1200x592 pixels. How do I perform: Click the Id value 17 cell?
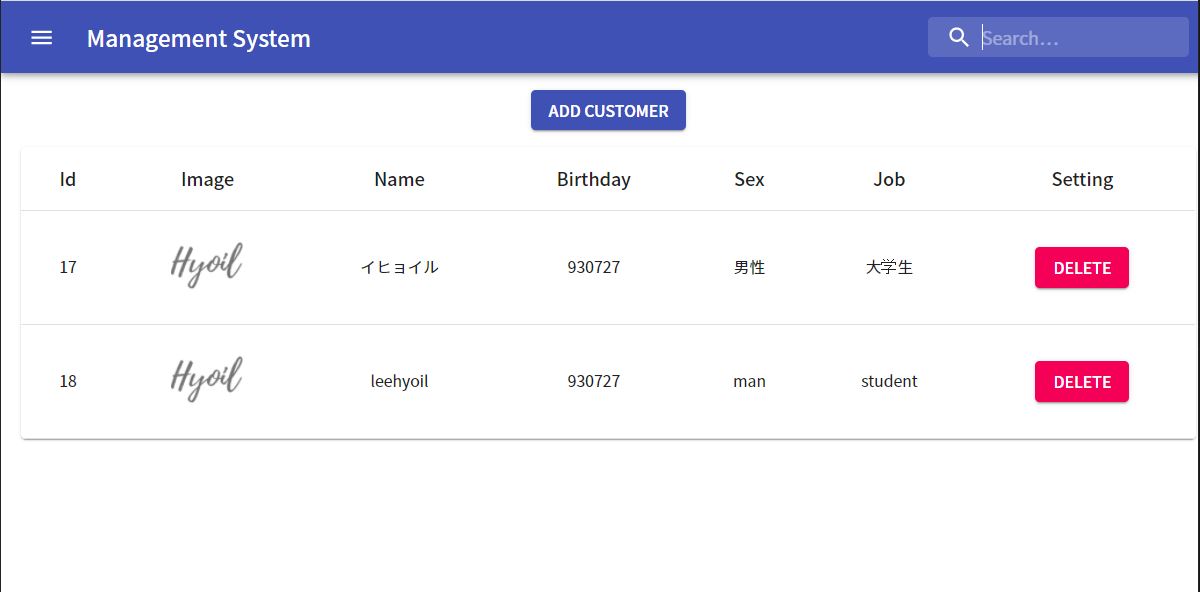coord(67,267)
